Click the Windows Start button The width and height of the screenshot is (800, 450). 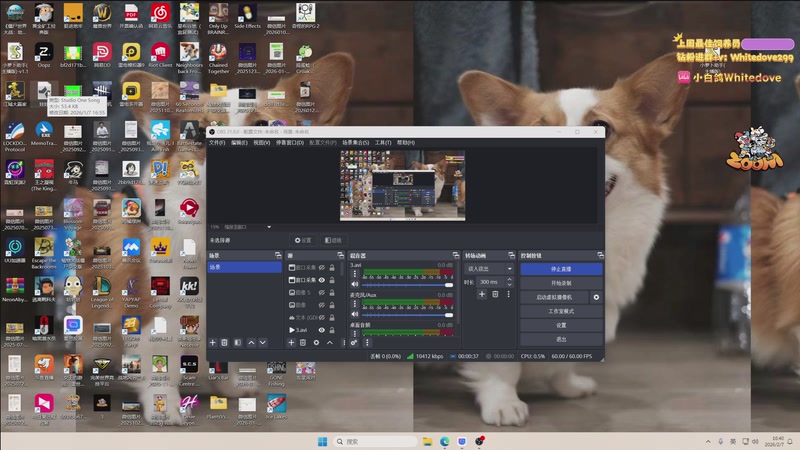point(322,441)
